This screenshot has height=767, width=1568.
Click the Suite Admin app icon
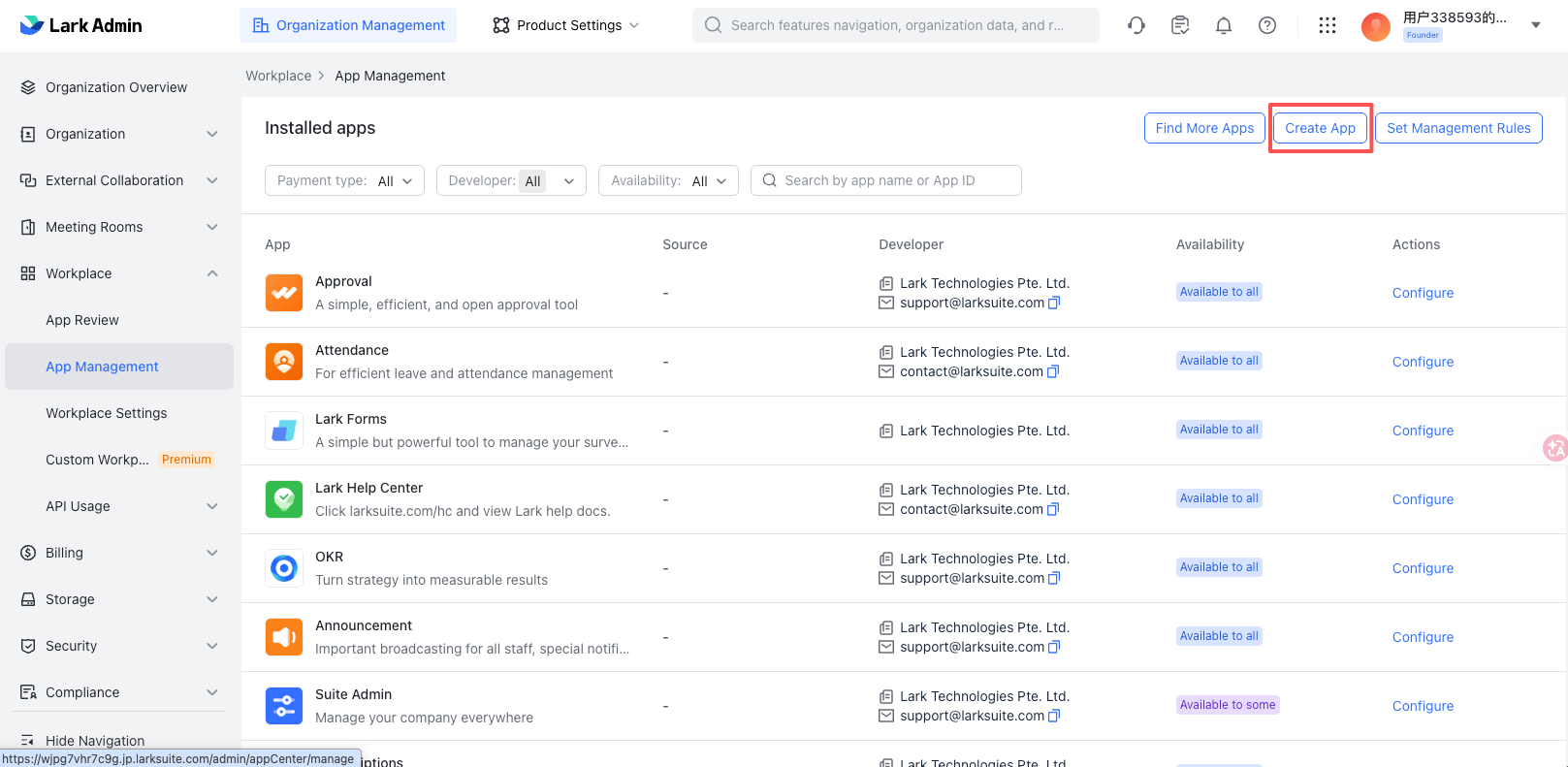coord(284,706)
